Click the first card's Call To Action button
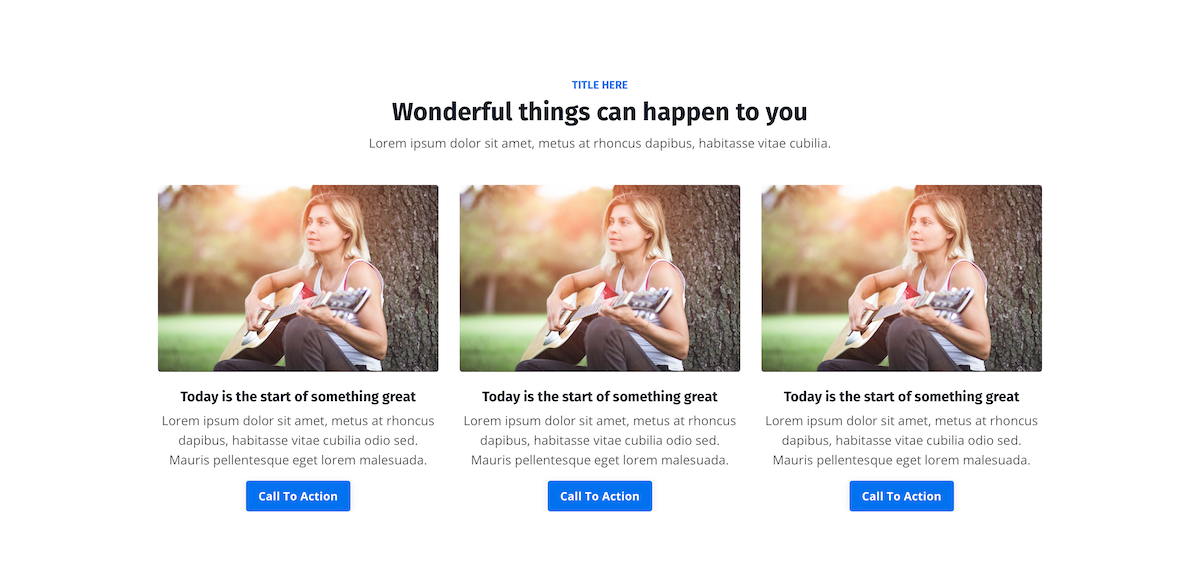The height and width of the screenshot is (588, 1200). tap(298, 496)
